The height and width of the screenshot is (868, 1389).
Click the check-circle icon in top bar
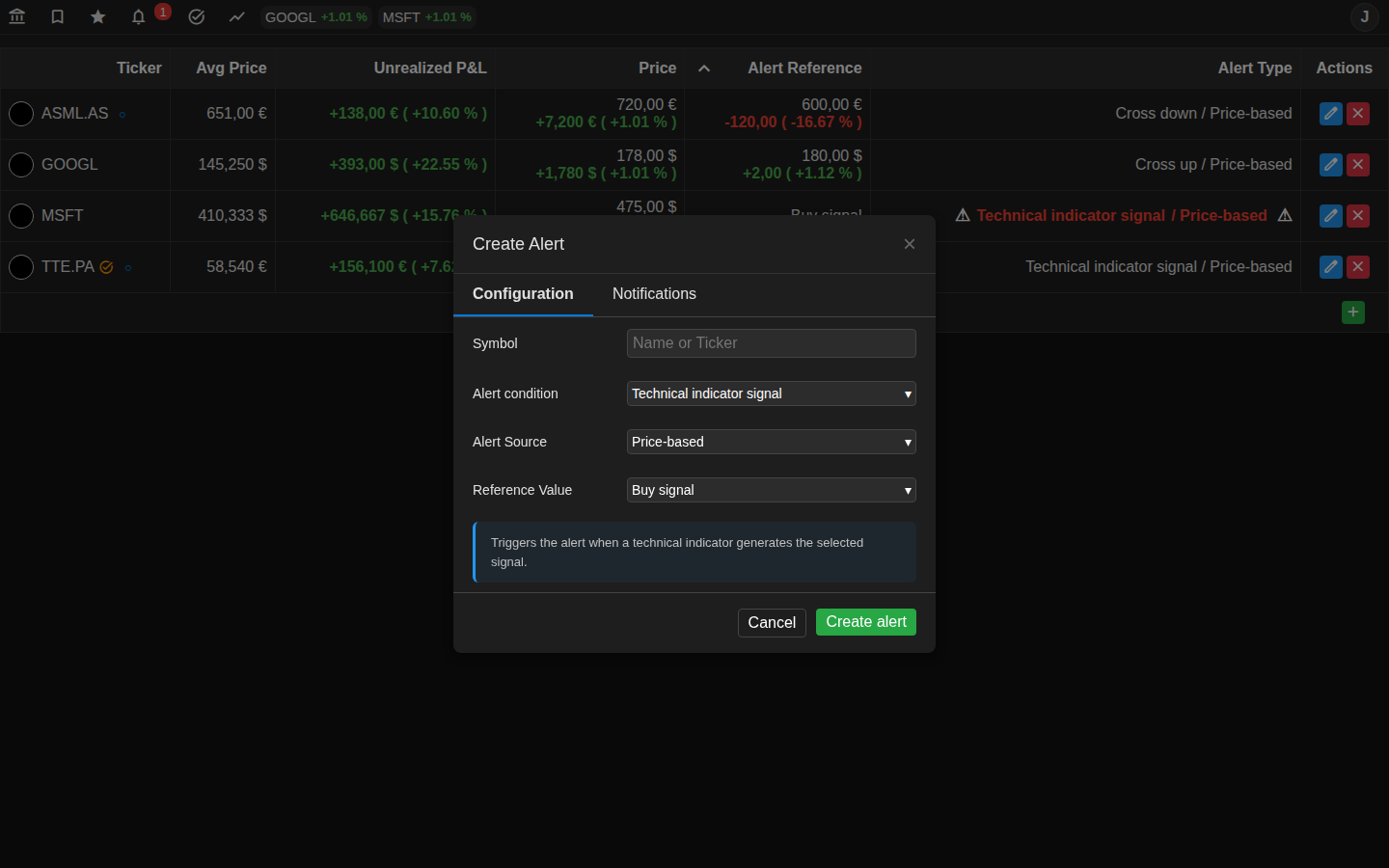(x=197, y=16)
